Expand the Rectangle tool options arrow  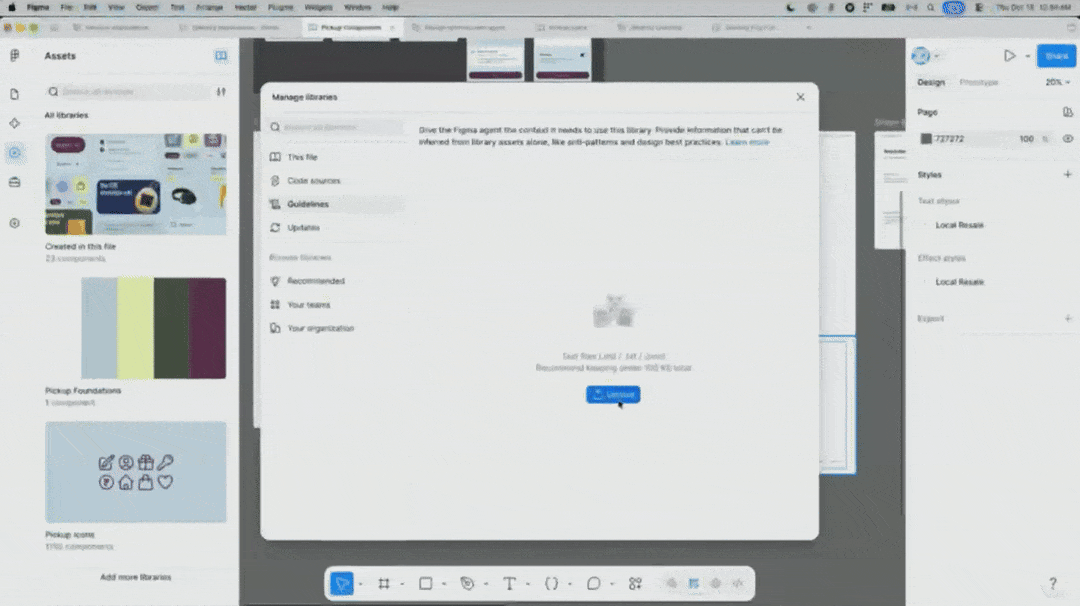pyautogui.click(x=444, y=584)
